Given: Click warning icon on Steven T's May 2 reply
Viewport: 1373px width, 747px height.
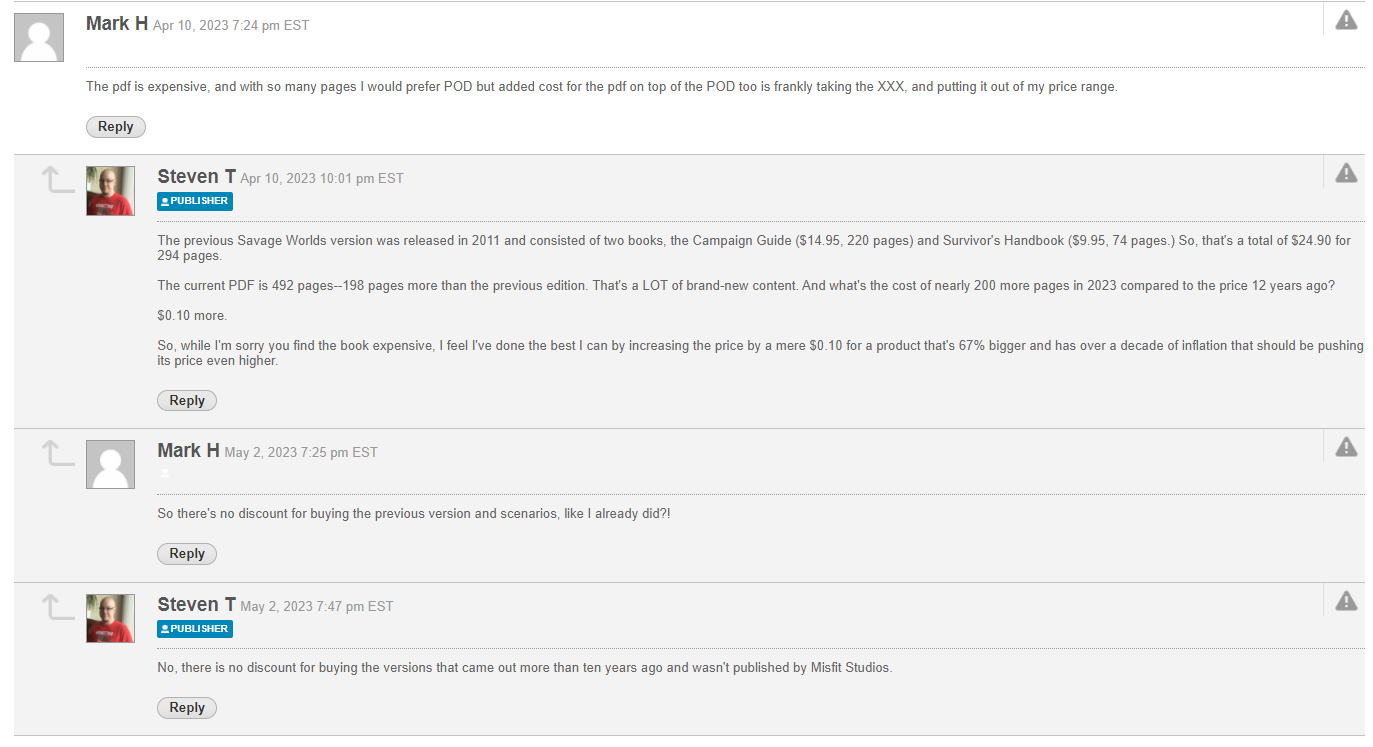Looking at the screenshot, I should click(1346, 600).
